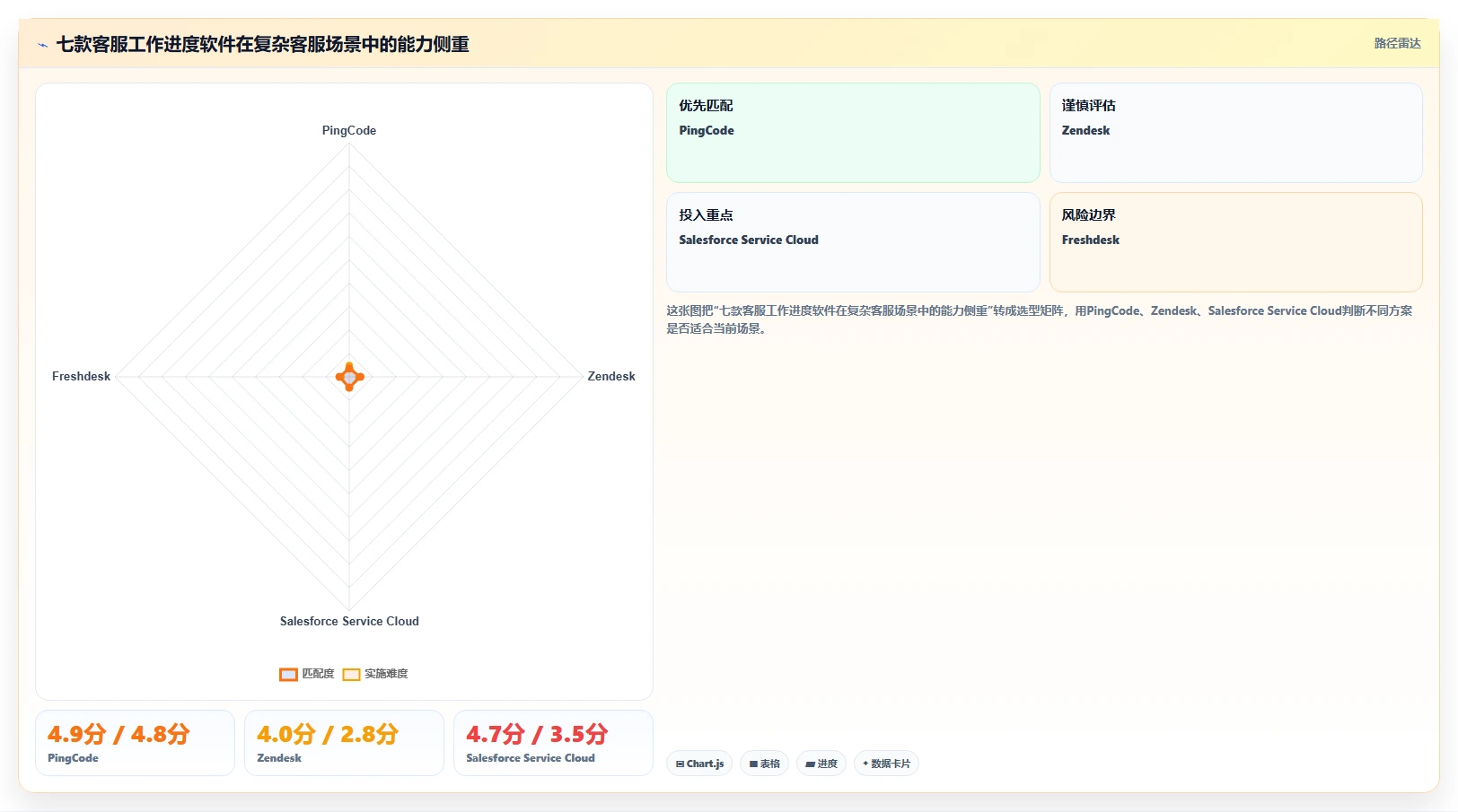The width and height of the screenshot is (1458, 812).
Task: Click the orange 匹配度 legend swatch
Action: point(288,675)
